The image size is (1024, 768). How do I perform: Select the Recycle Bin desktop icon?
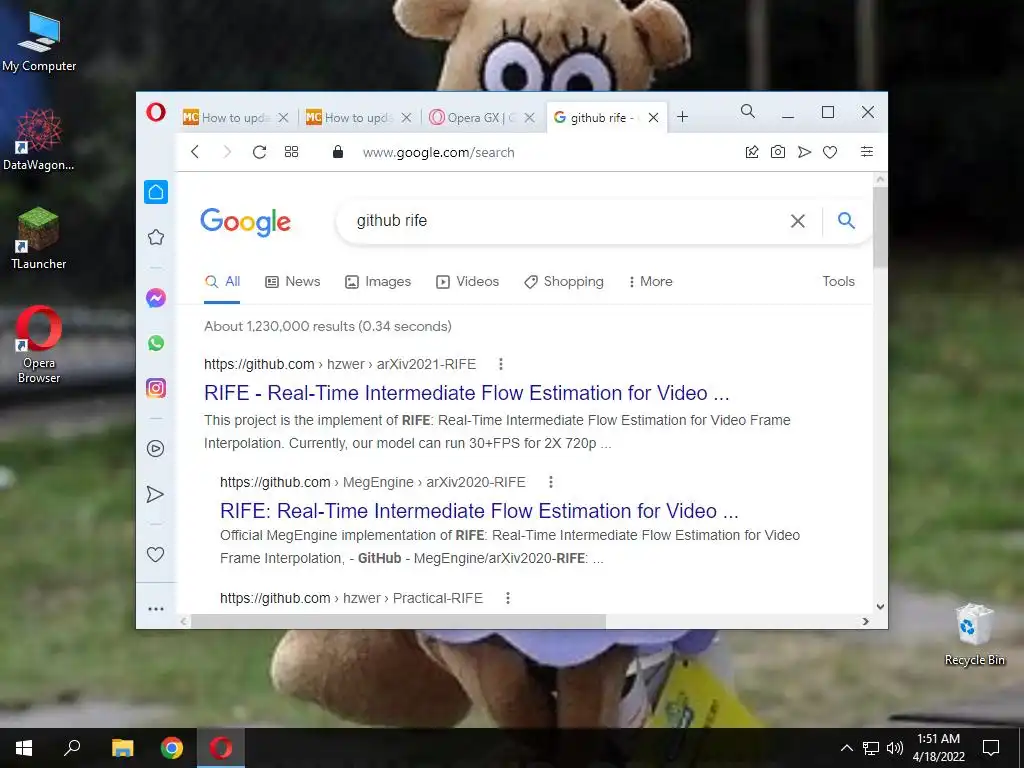[974, 634]
